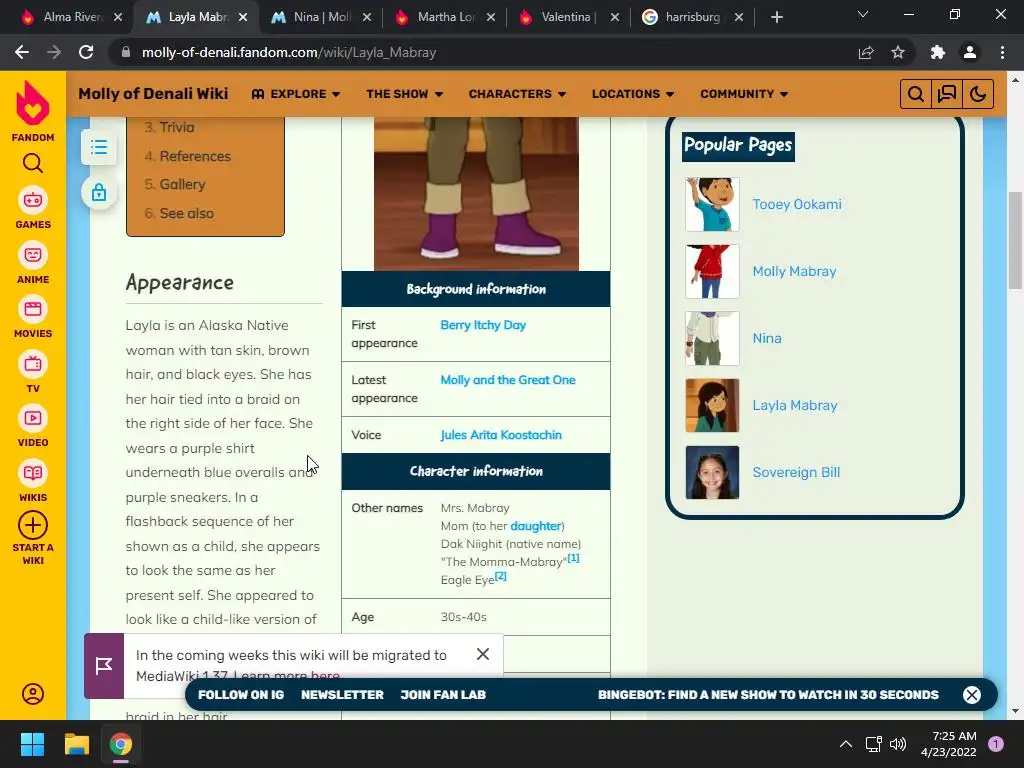
Task: Expand The Show menu
Action: pyautogui.click(x=404, y=94)
